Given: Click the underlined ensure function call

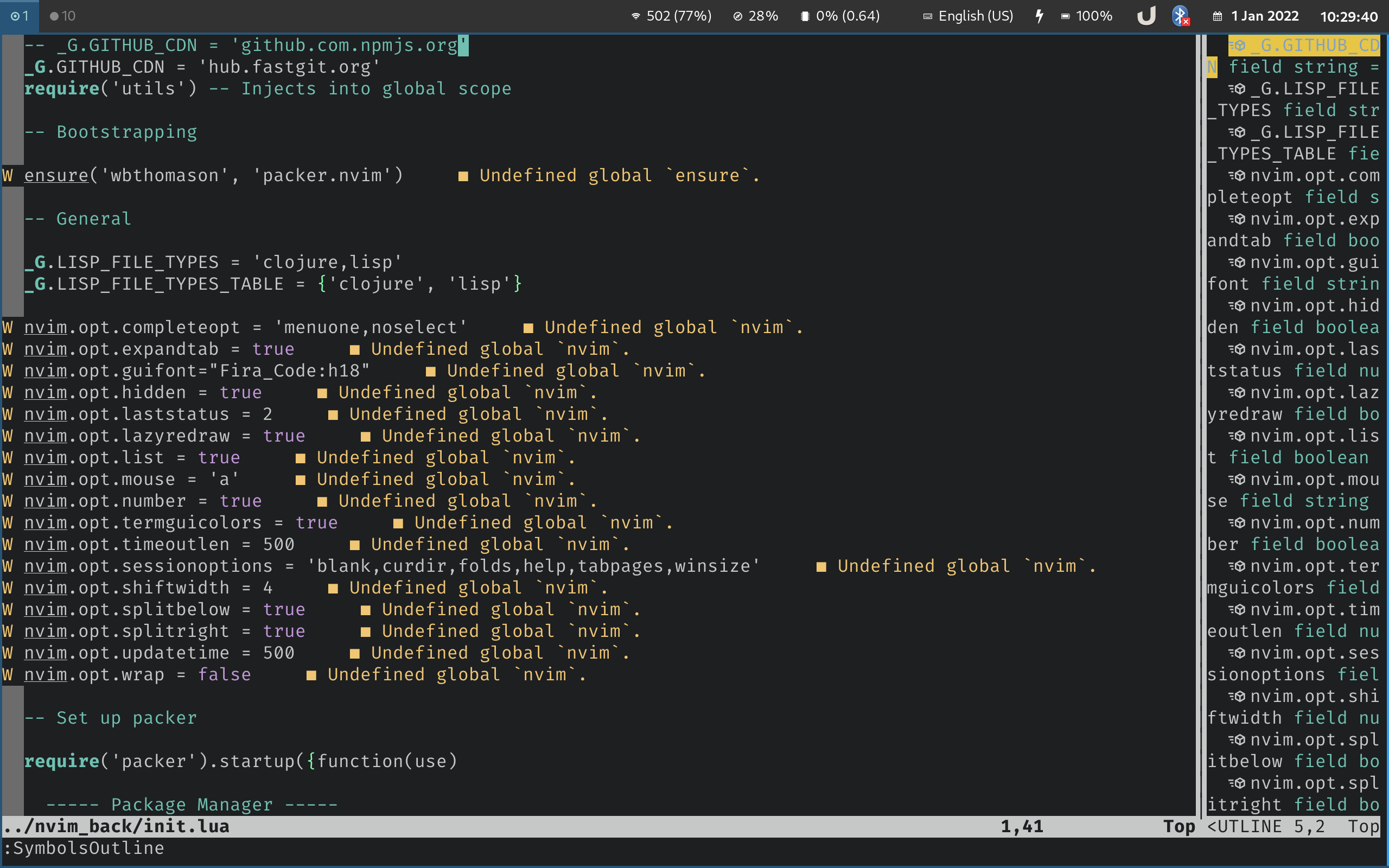Looking at the screenshot, I should (x=56, y=176).
